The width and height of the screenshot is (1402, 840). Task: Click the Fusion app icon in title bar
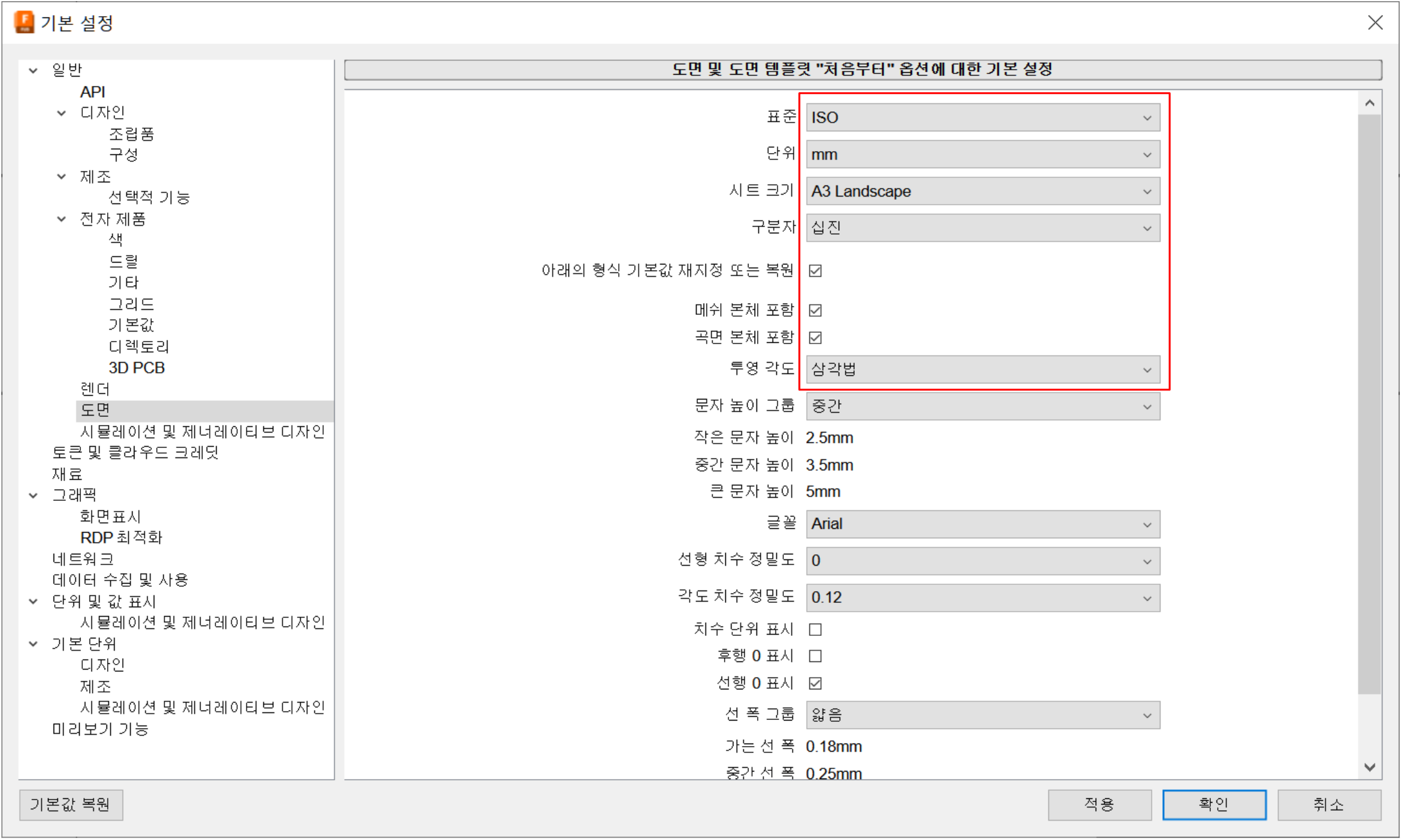point(24,22)
